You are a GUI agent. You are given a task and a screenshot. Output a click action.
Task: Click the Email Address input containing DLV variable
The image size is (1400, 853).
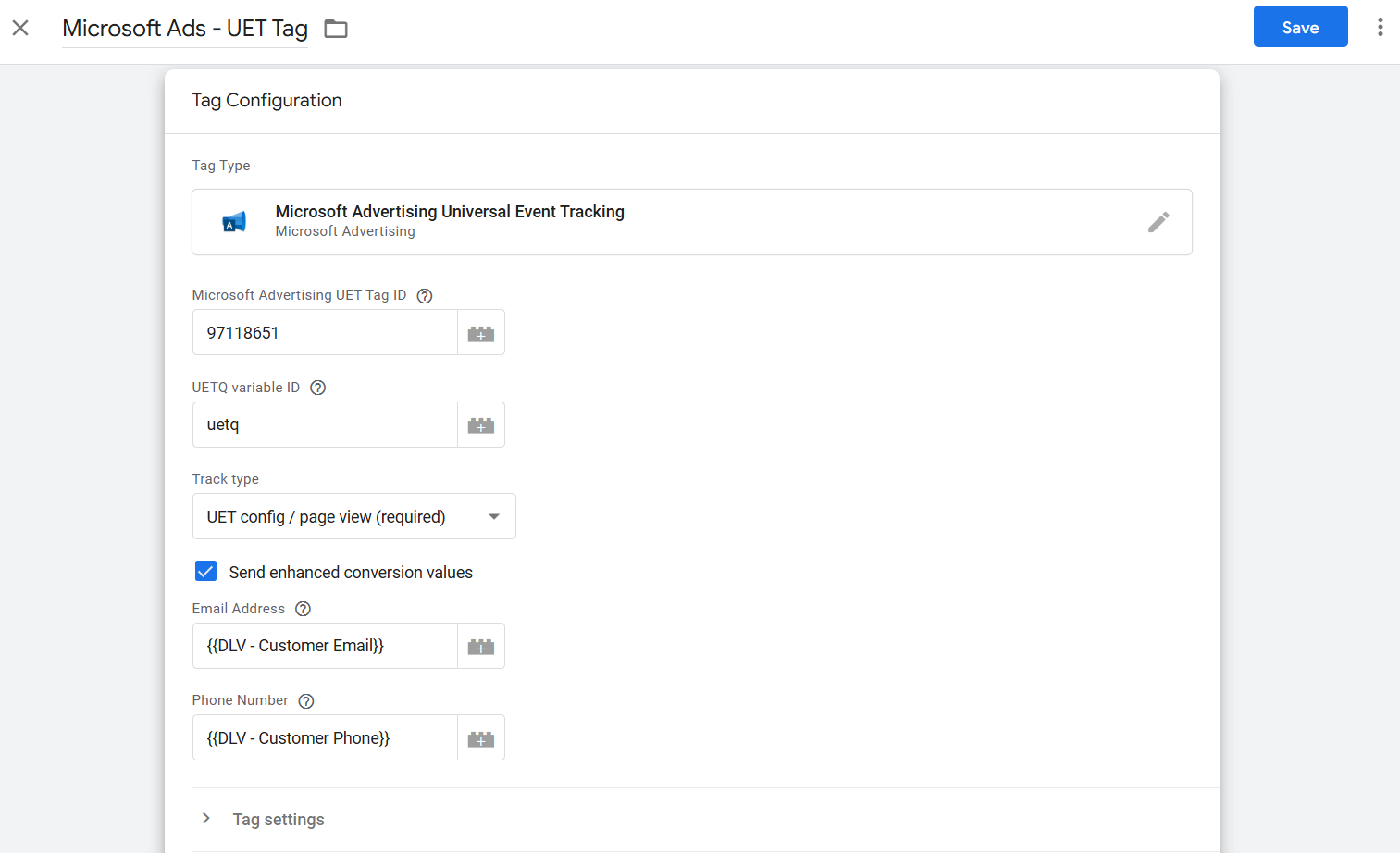click(325, 647)
